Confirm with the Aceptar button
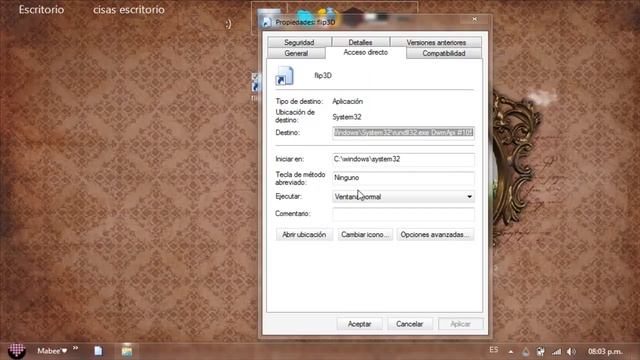The width and height of the screenshot is (640, 360). coord(359,324)
